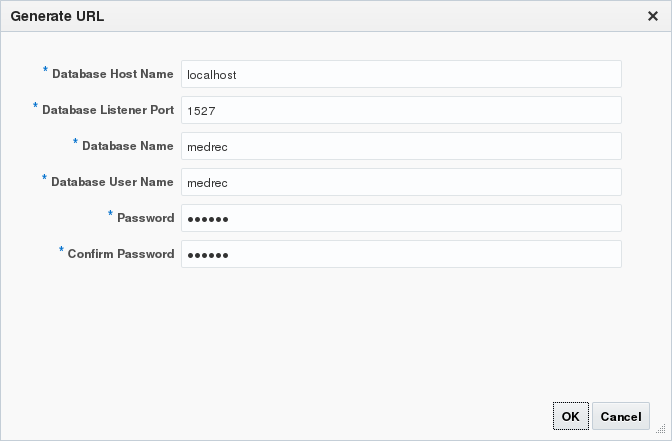Click the Database Listener Port label
Screen dimensions: 672x441
pos(108,110)
